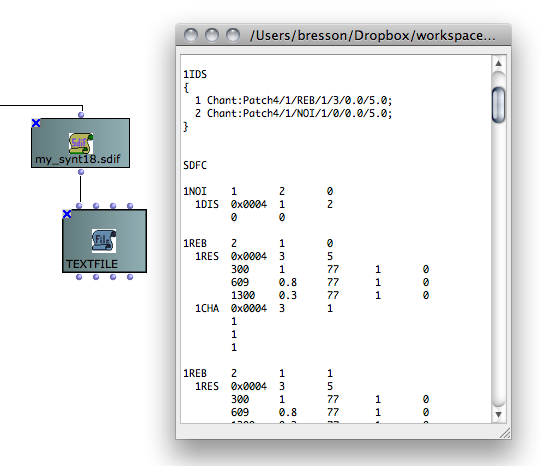The height and width of the screenshot is (466, 540).
Task: Click the output dot below my_synt18.sdif box
Action: coord(81,172)
